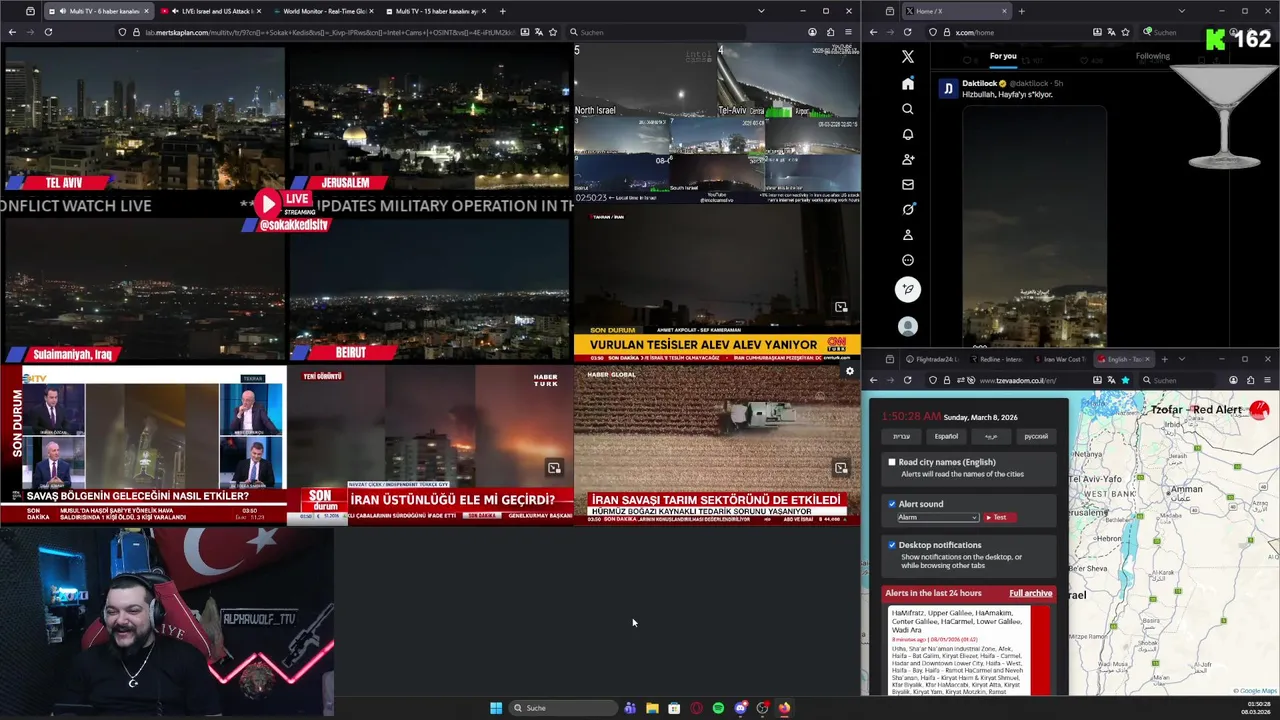Screen dimensions: 1280x720
Task: Select the Following tab on X
Action: click(x=1152, y=56)
